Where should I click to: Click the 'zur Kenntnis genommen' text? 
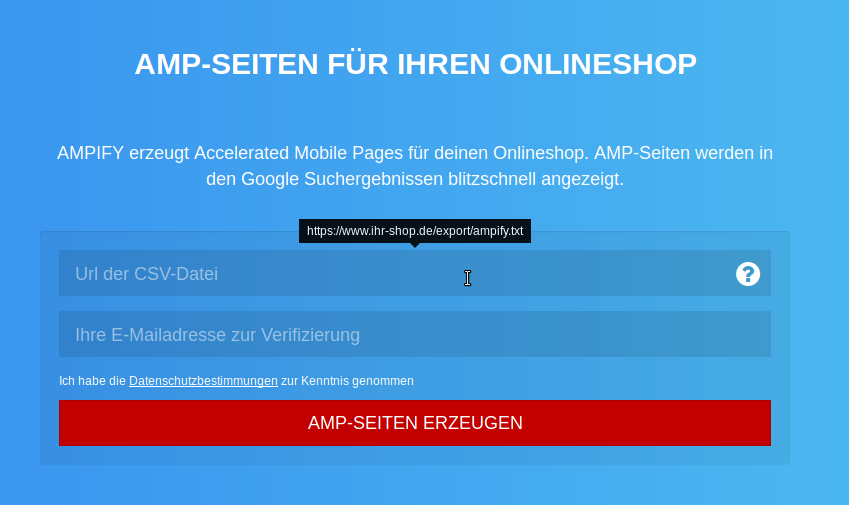point(347,381)
